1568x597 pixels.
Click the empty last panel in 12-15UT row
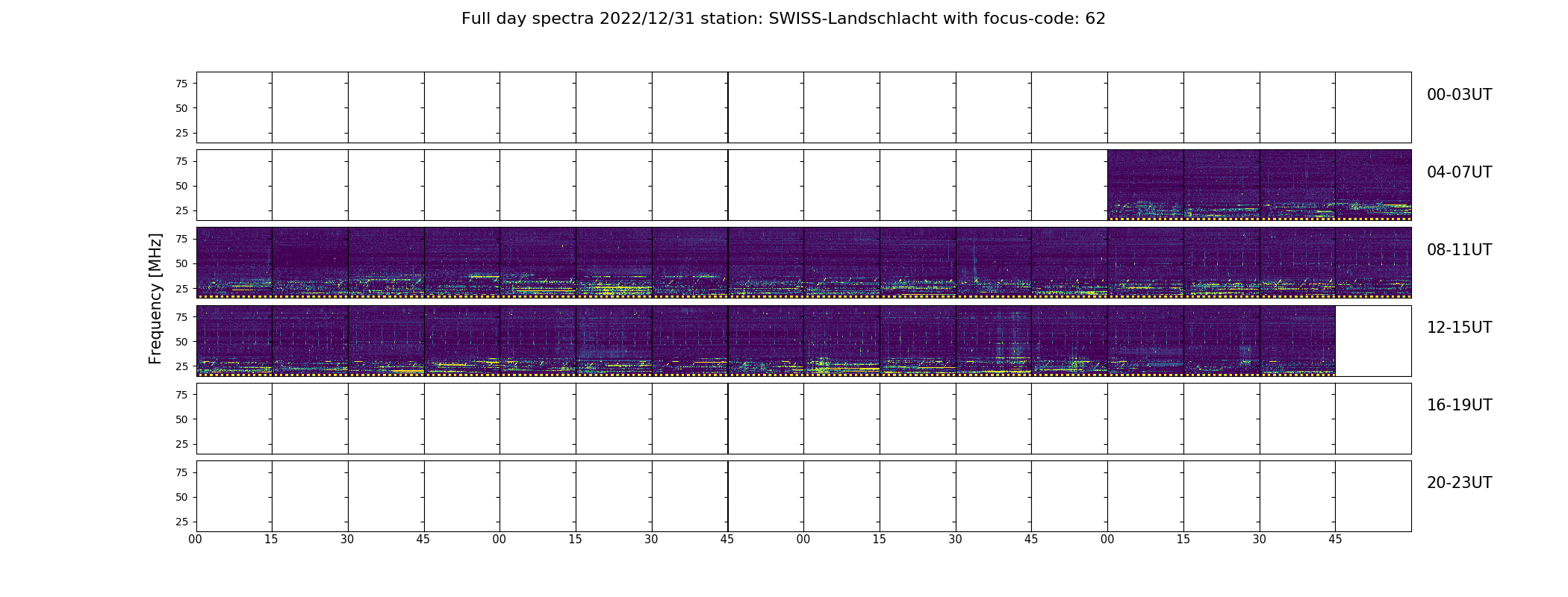pos(1372,340)
